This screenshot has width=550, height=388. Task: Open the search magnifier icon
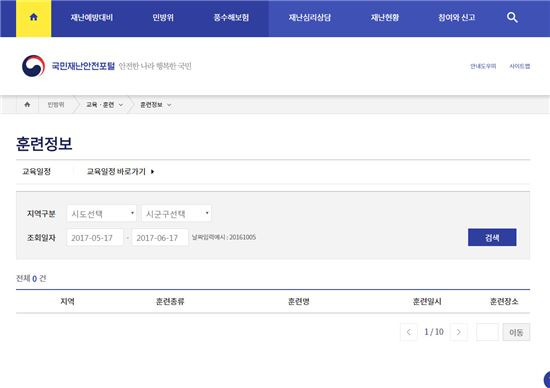[512, 18]
